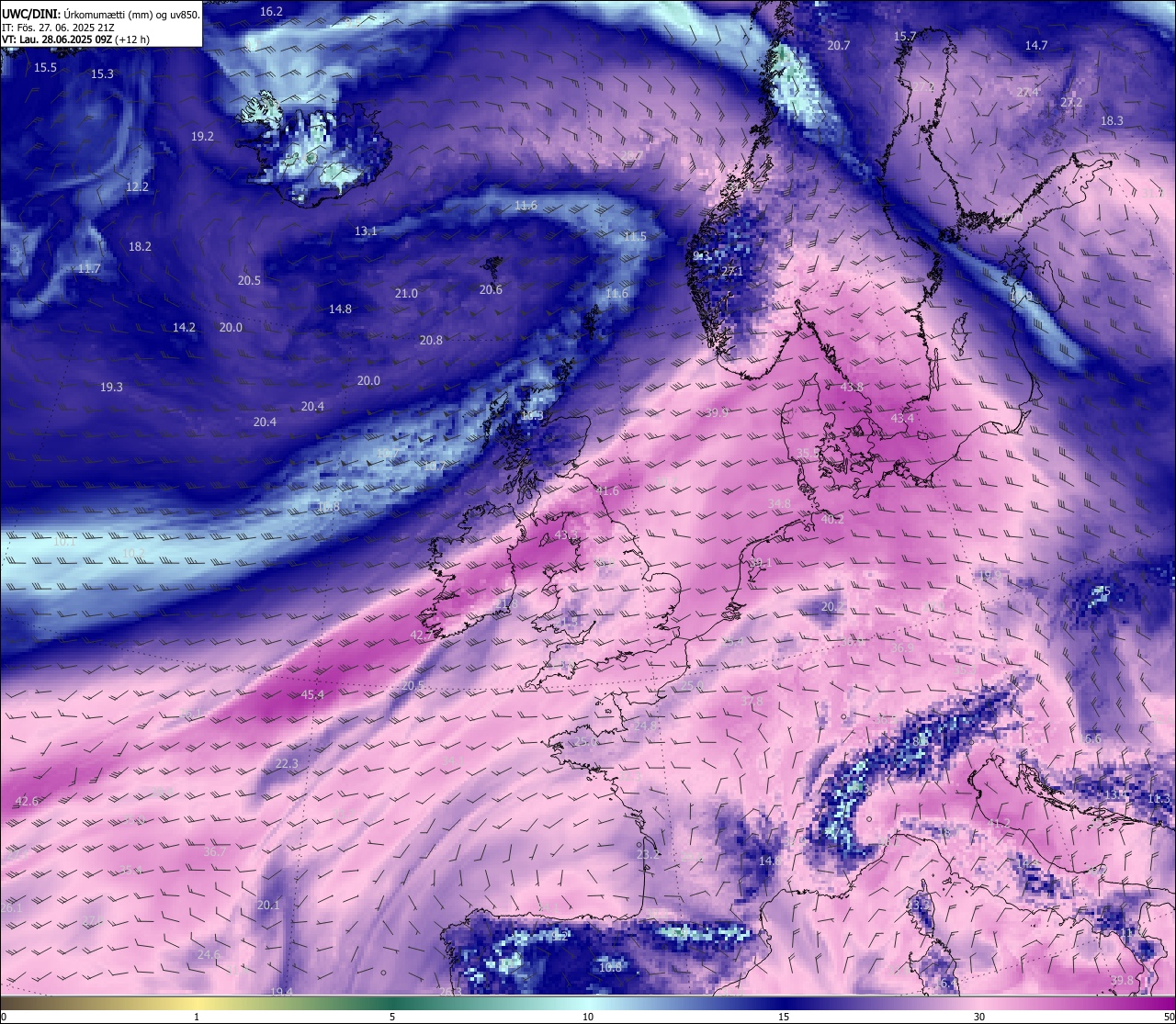Click the 19.4 value near bottom
This screenshot has height=1024, width=1176.
coord(281,992)
